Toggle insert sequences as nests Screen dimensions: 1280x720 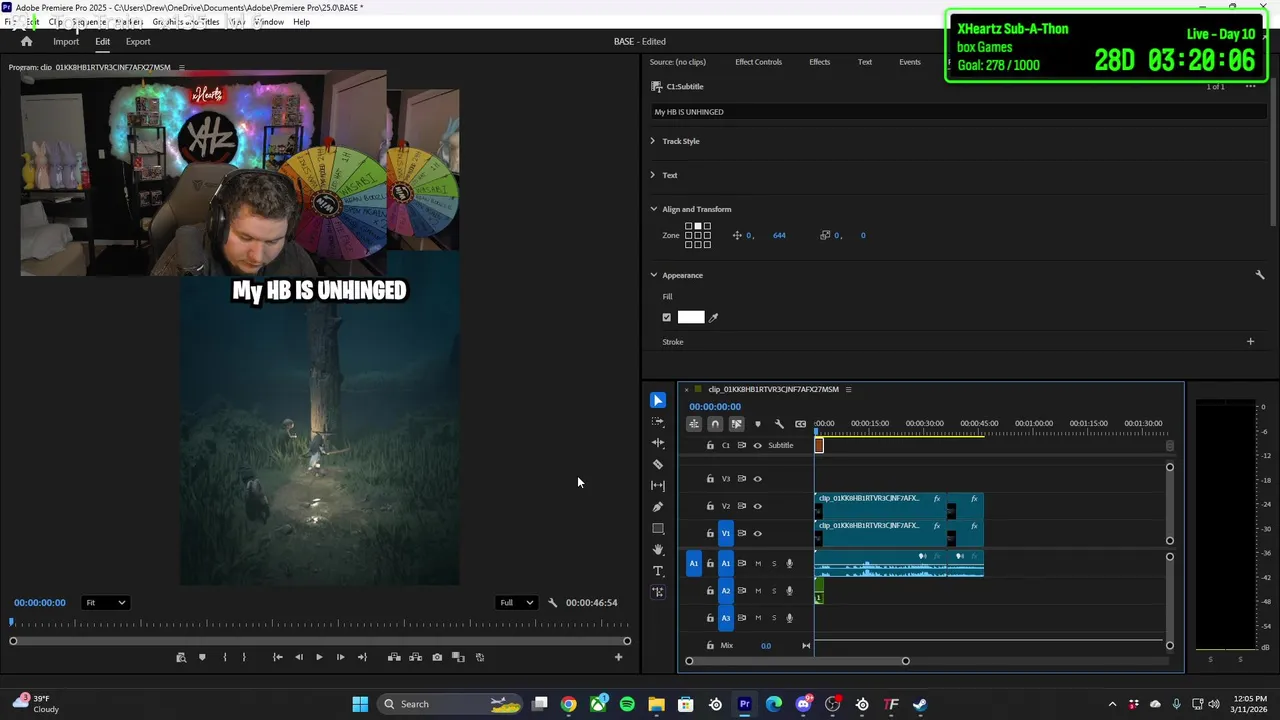pyautogui.click(x=694, y=424)
